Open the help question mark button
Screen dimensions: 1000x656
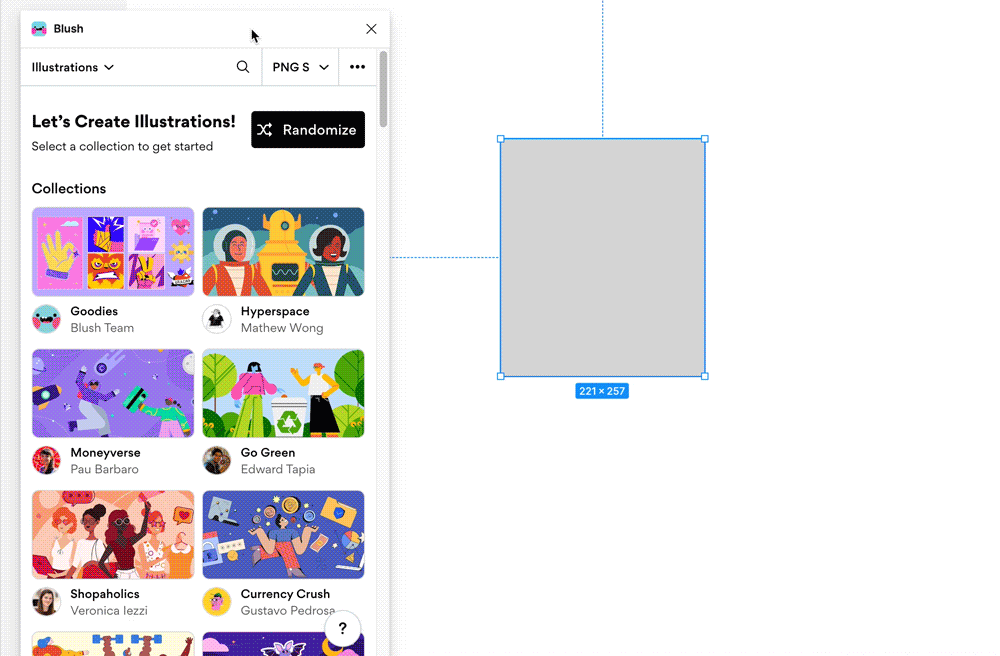342,629
